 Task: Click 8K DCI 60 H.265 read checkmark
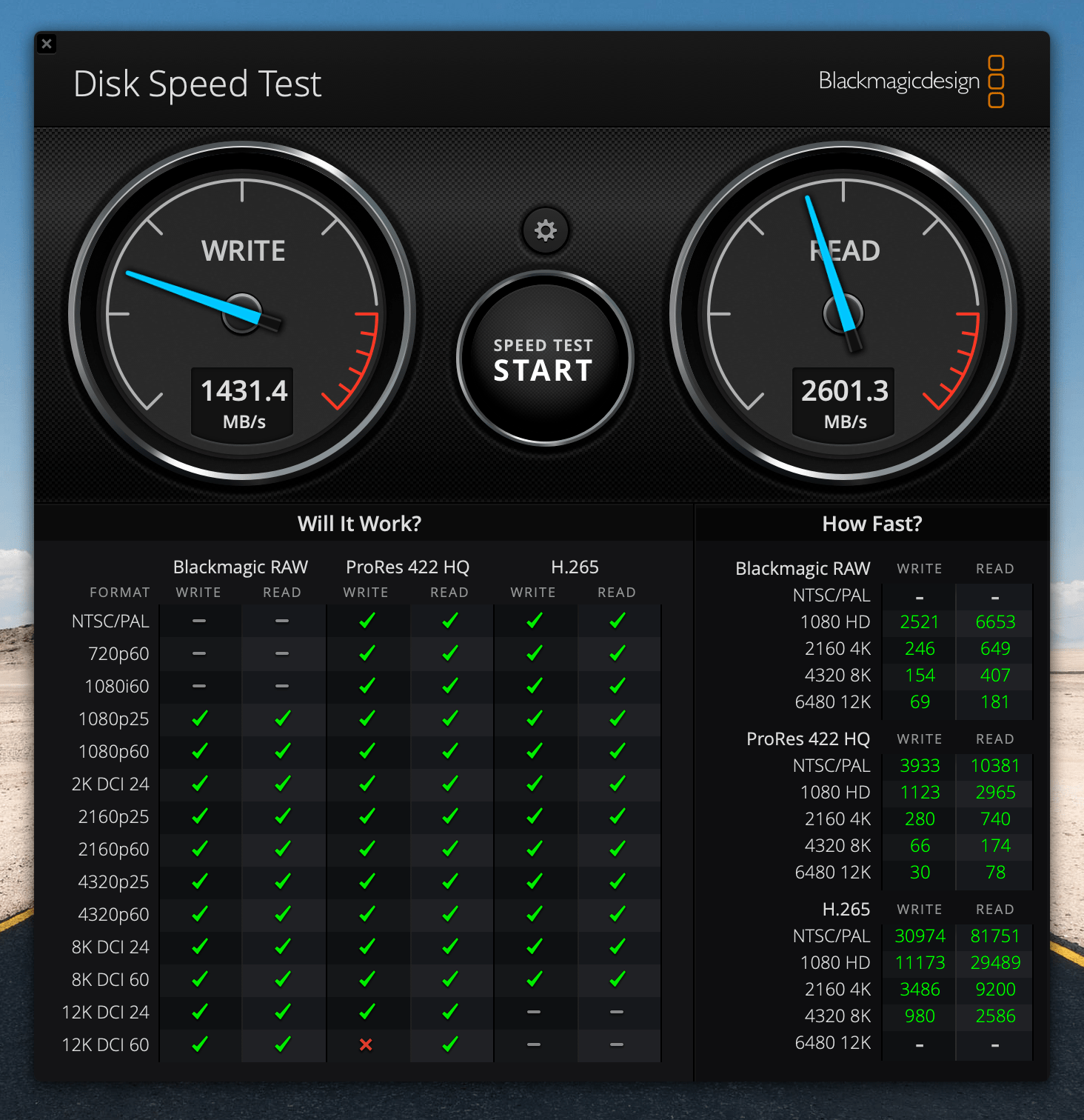point(617,979)
